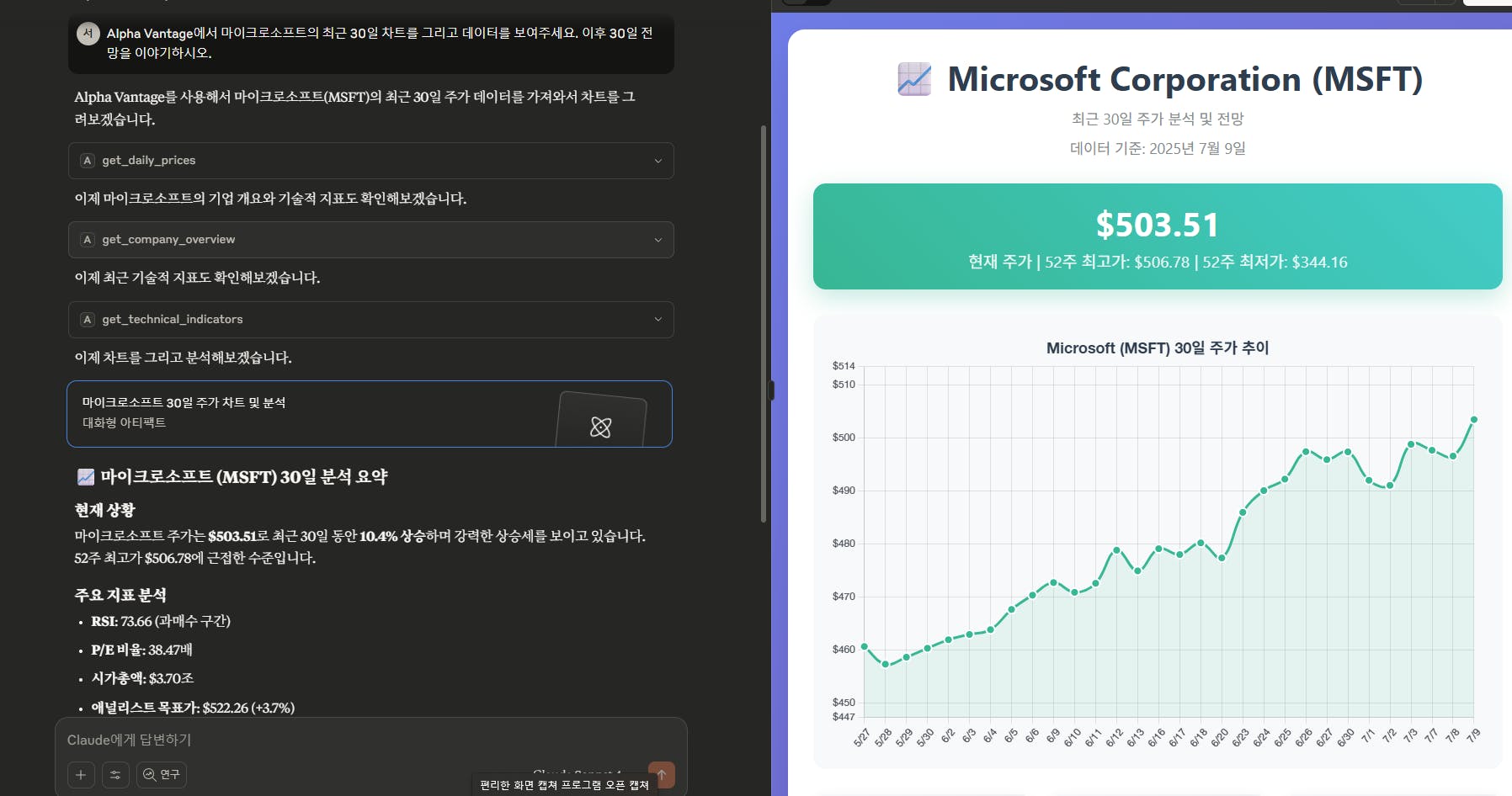
Task: Click the panel divider handle between chat and artifact
Action: (x=771, y=390)
